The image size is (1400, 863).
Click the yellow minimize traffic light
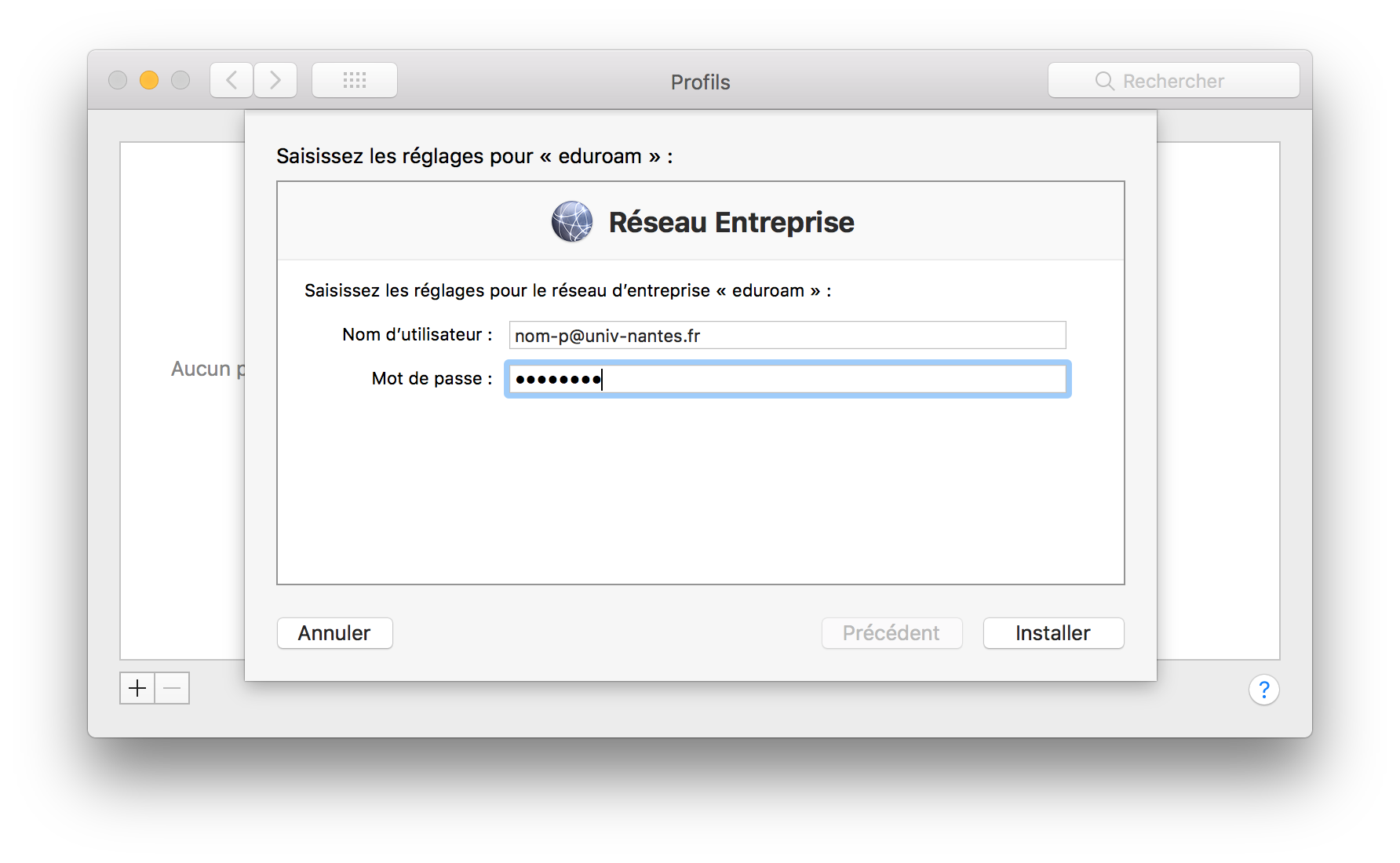[x=149, y=79]
